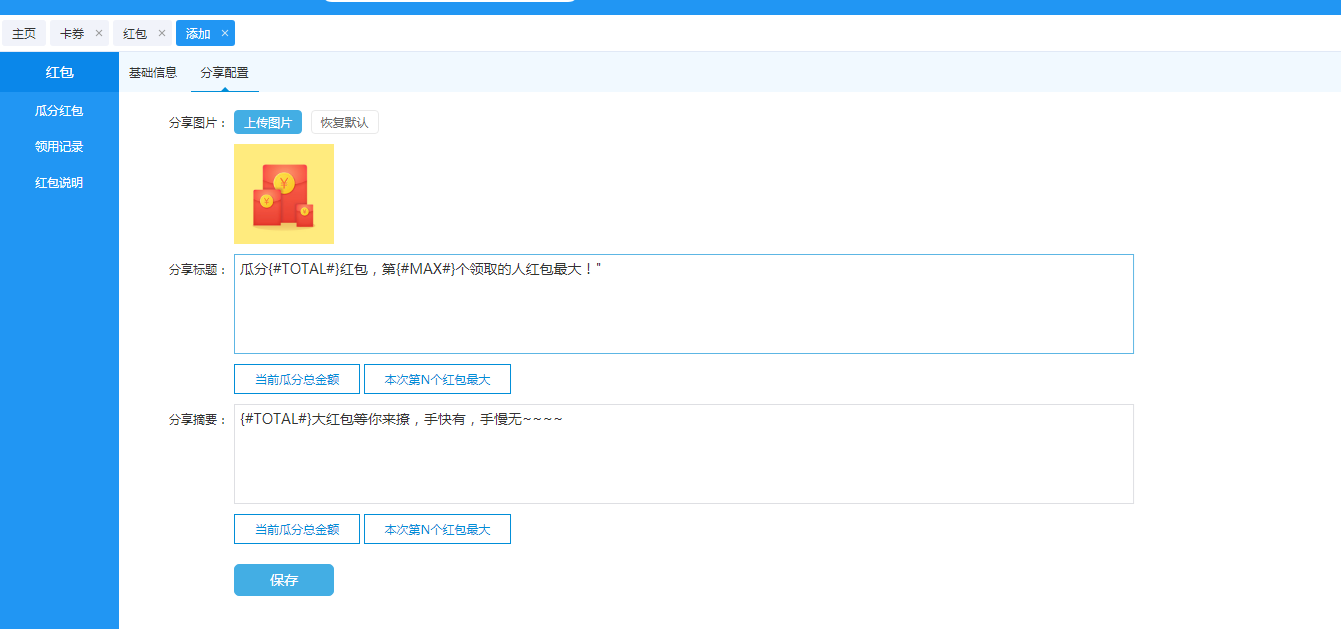Click the 上传图片 button
The width and height of the screenshot is (1341, 629).
(268, 122)
